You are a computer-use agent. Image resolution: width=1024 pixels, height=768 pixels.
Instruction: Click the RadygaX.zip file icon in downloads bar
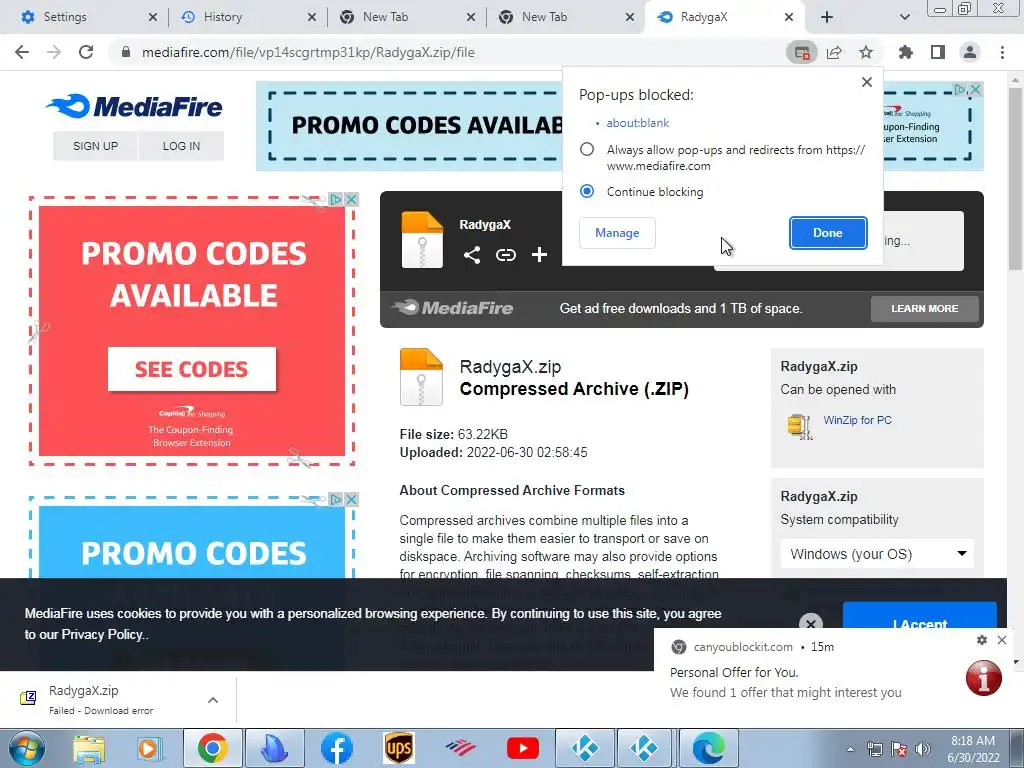click(28, 698)
